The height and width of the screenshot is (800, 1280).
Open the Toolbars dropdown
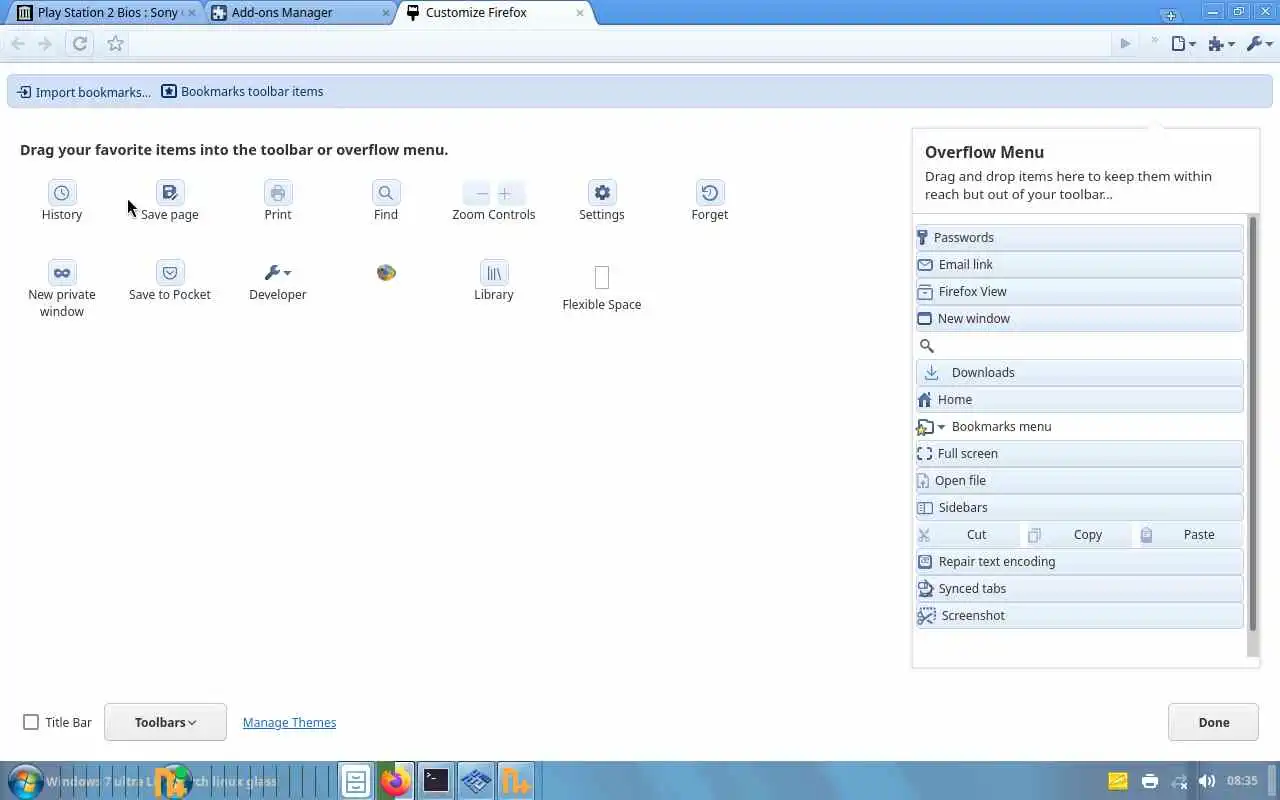coord(165,722)
